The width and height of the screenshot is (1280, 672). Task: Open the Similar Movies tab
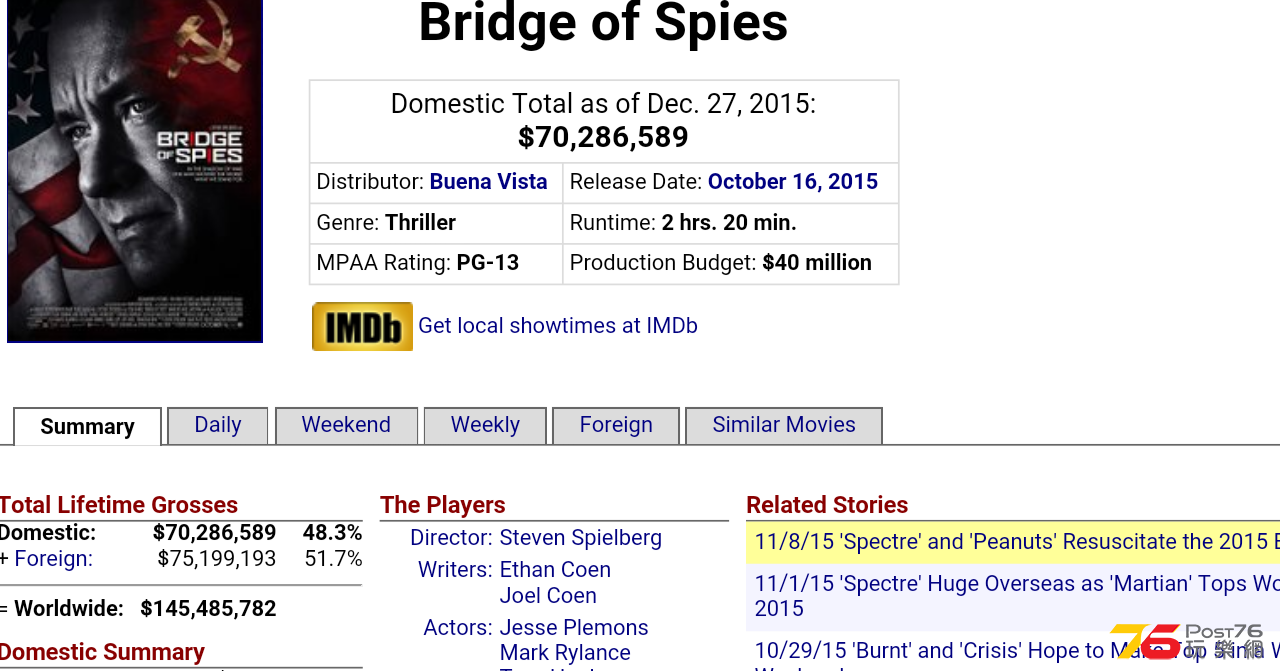click(784, 425)
